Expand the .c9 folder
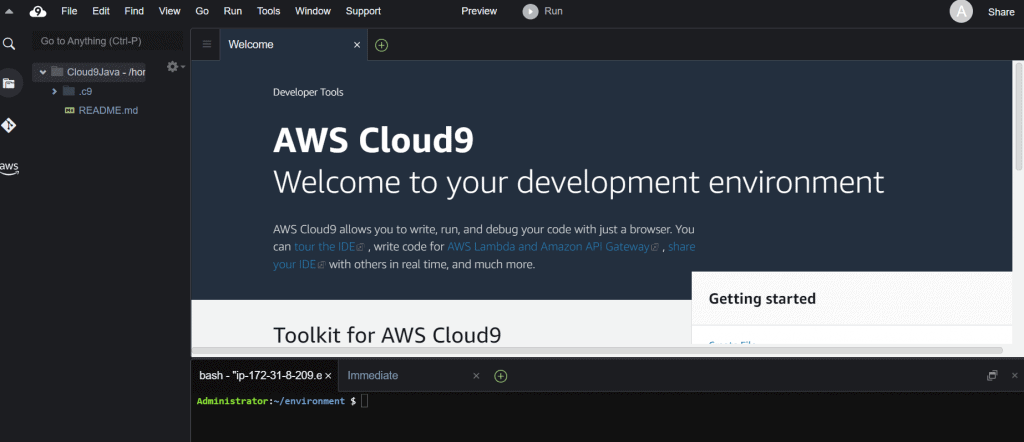The image size is (1024, 442). [x=55, y=91]
